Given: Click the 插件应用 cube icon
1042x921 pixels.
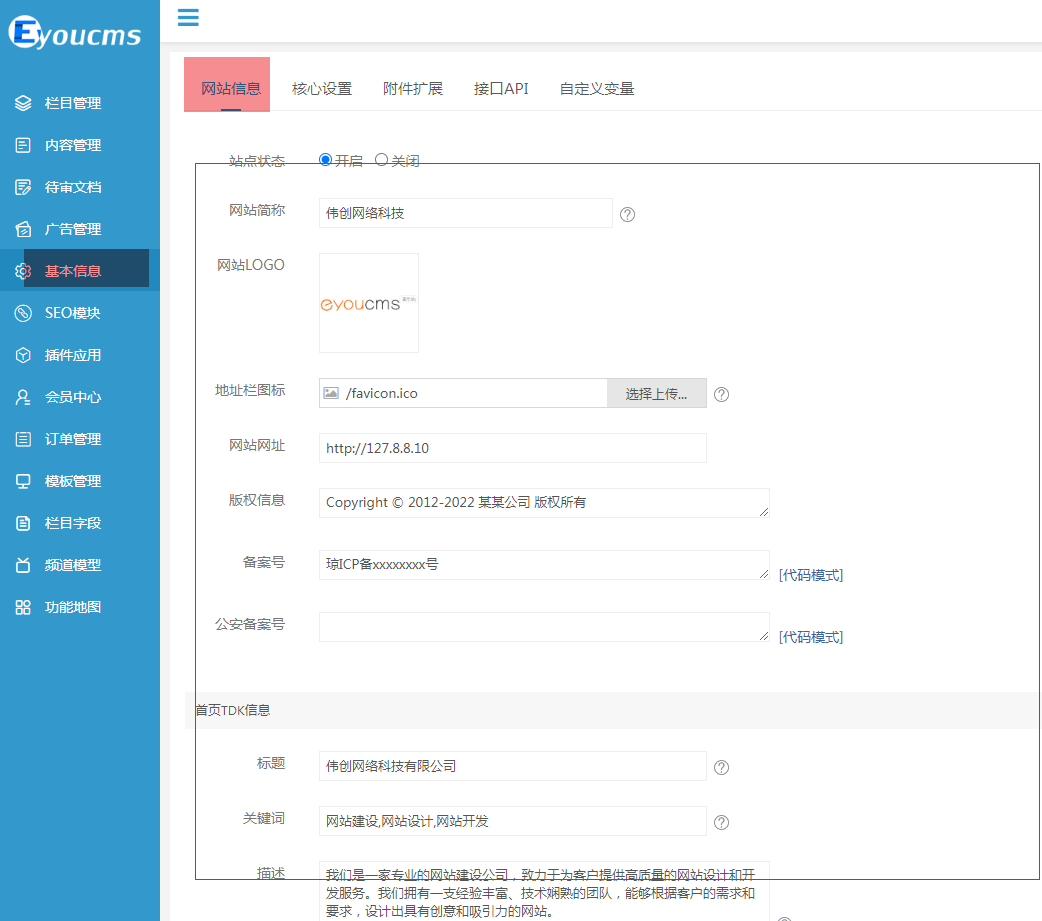Looking at the screenshot, I should tap(23, 356).
